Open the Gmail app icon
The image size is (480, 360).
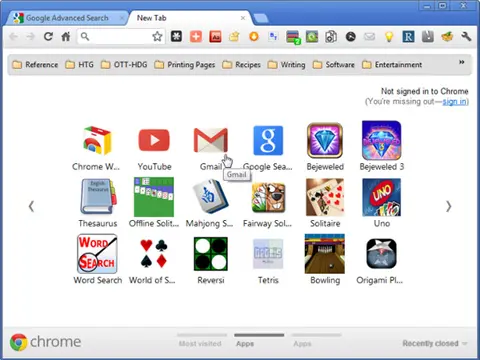pos(211,140)
